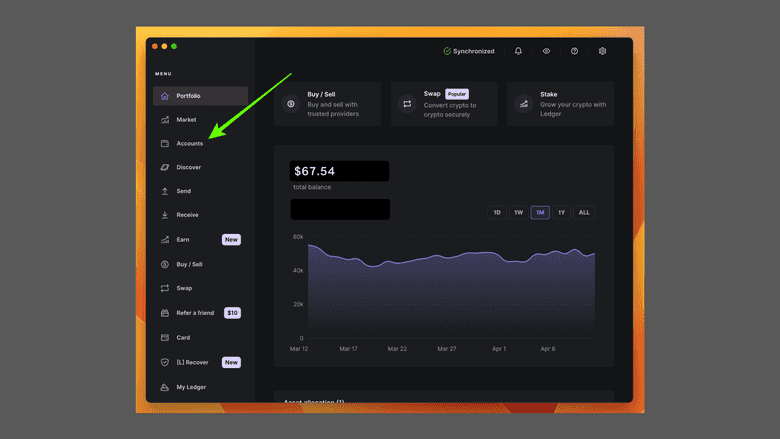Click the Receive download arrow icon
Screen dimensions: 780x439
[x=165, y=215]
